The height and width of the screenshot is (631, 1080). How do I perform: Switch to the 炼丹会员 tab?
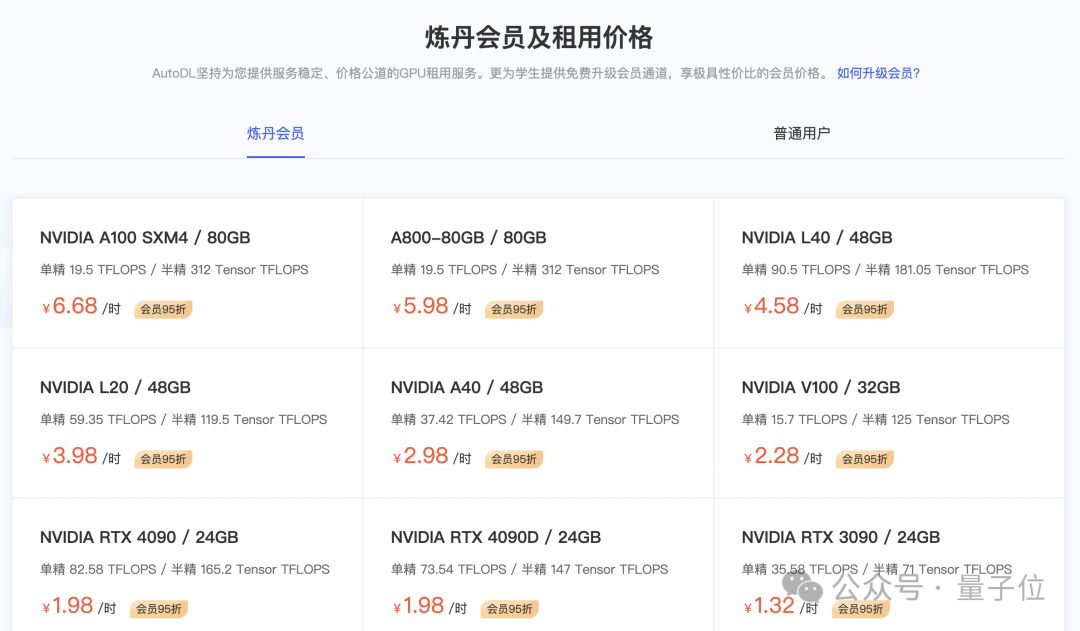coord(276,134)
